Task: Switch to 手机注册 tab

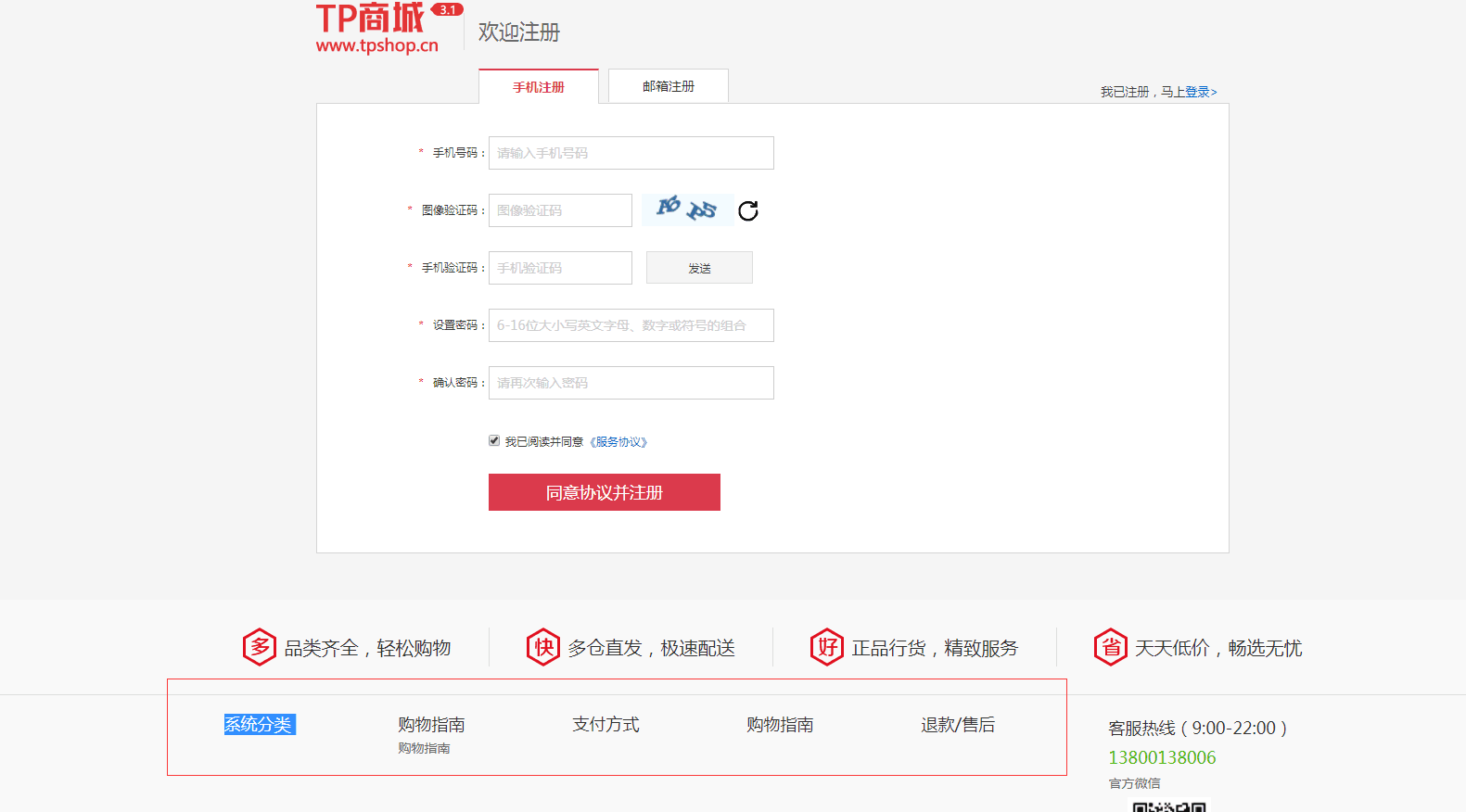Action: (x=539, y=86)
